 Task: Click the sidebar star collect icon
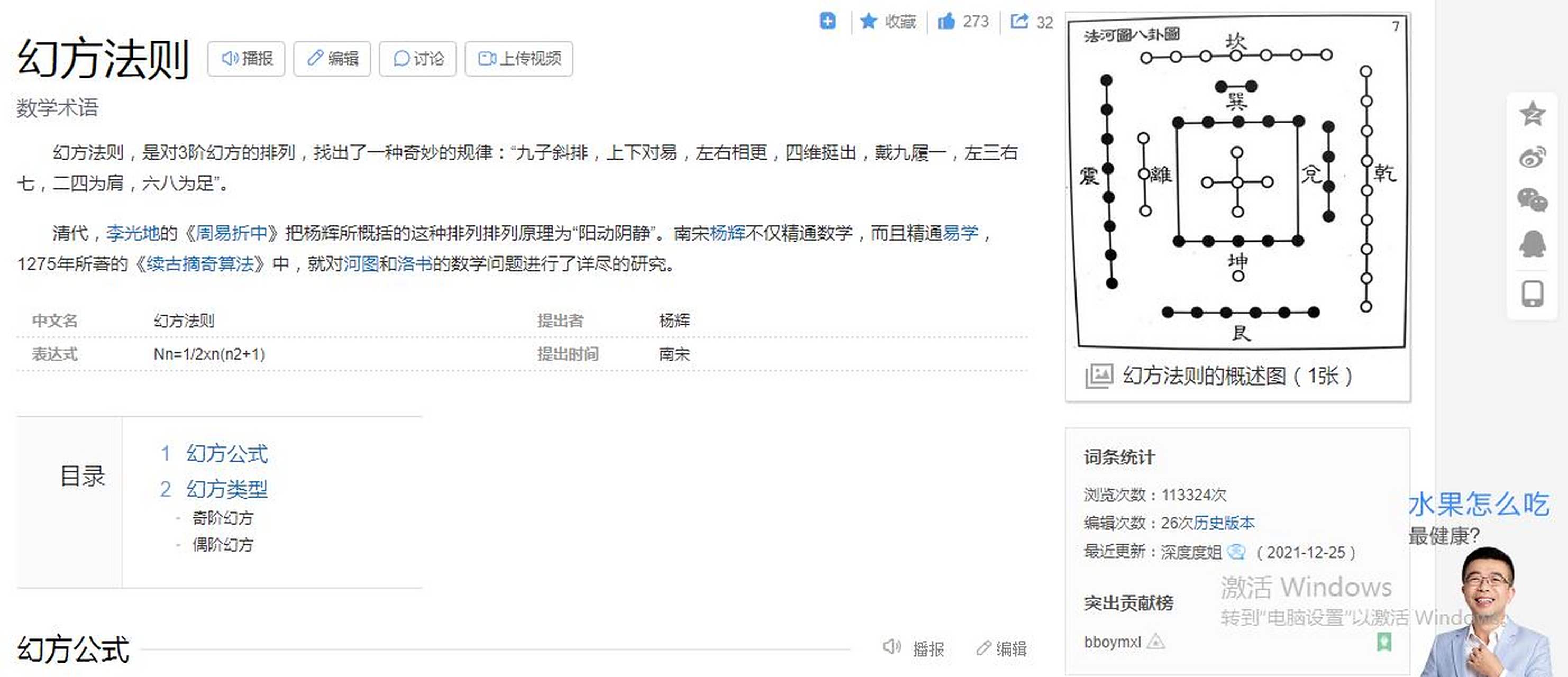[1533, 113]
